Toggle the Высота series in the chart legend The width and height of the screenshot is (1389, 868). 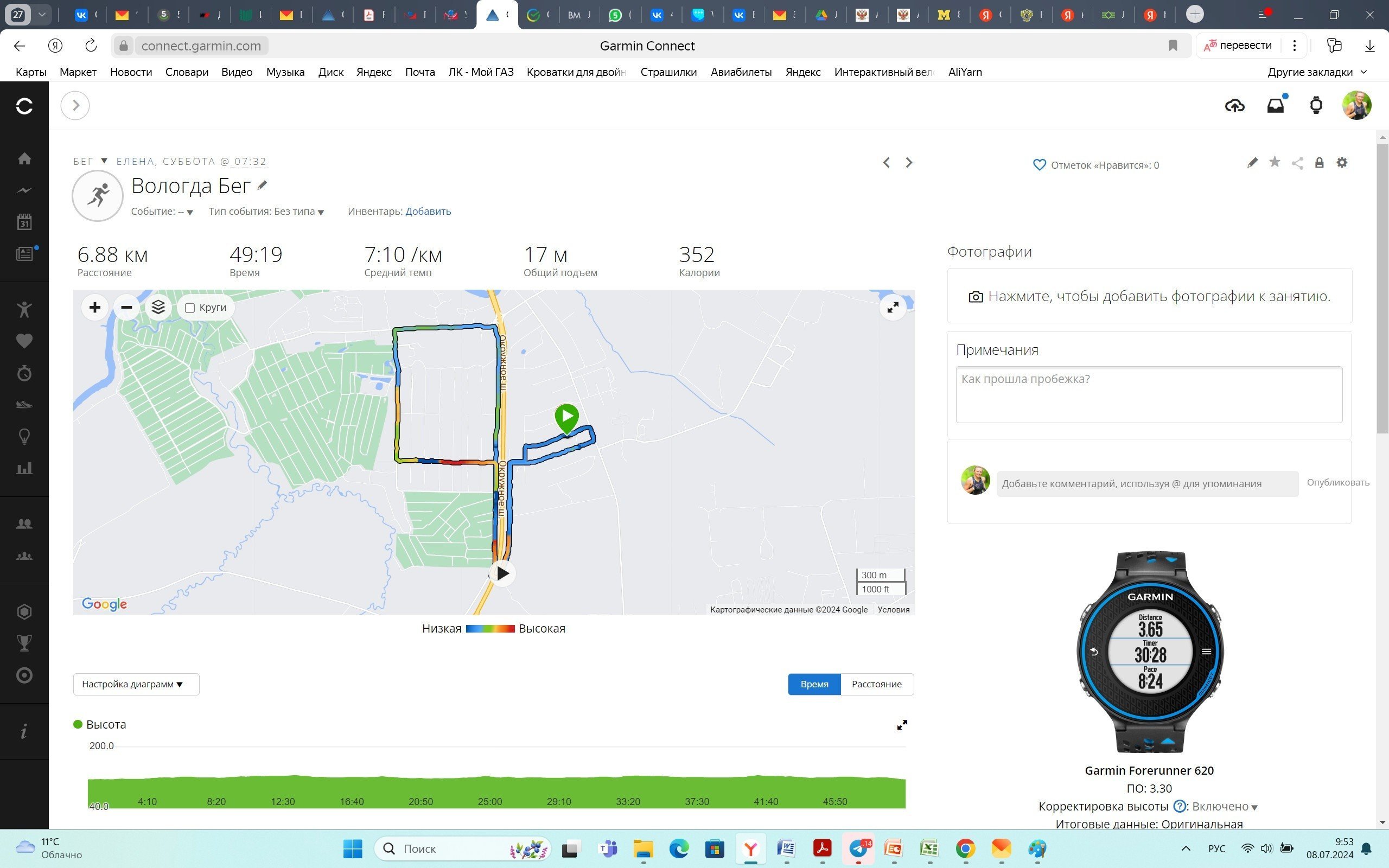coord(100,724)
